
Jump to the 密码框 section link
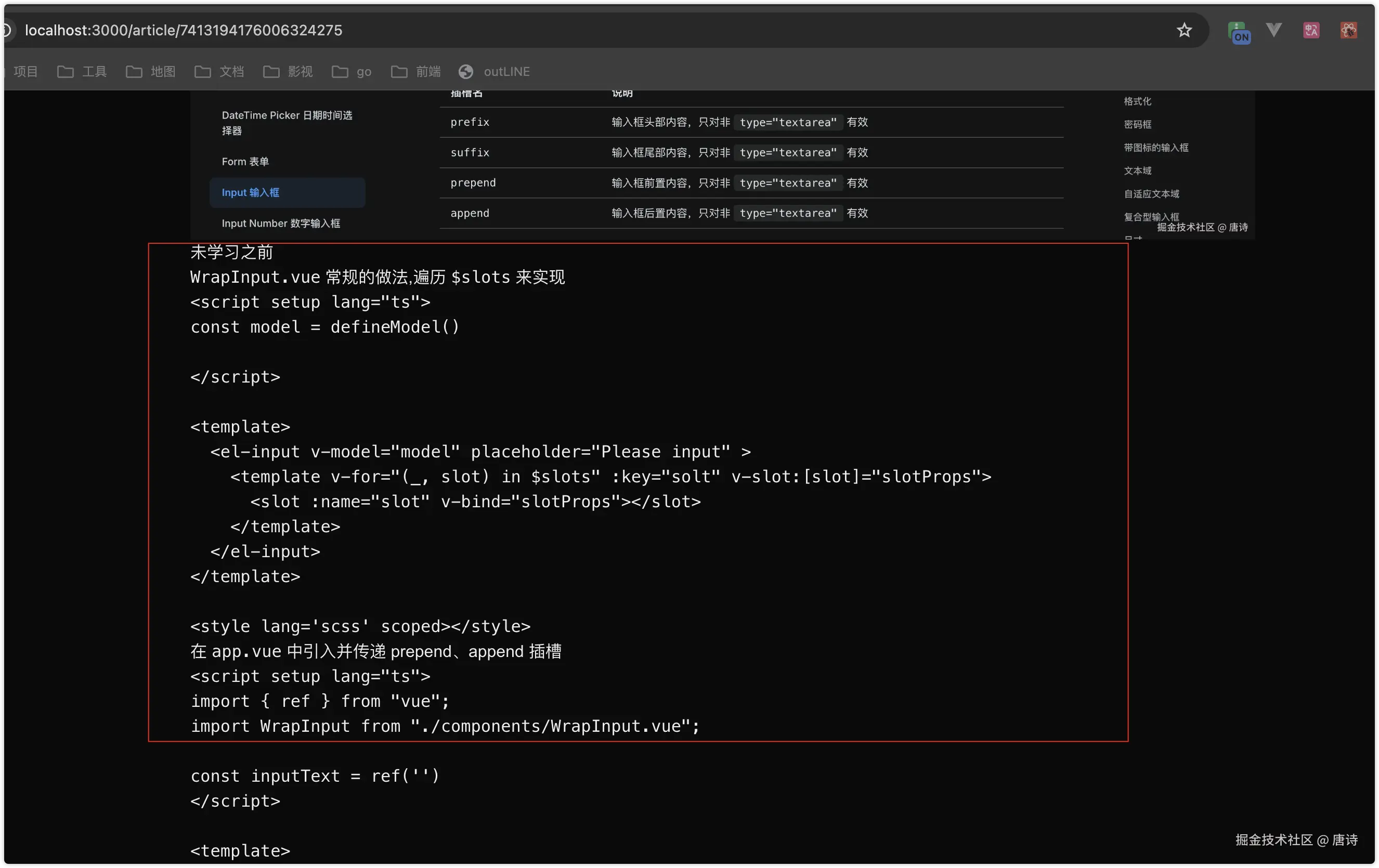coord(1137,124)
